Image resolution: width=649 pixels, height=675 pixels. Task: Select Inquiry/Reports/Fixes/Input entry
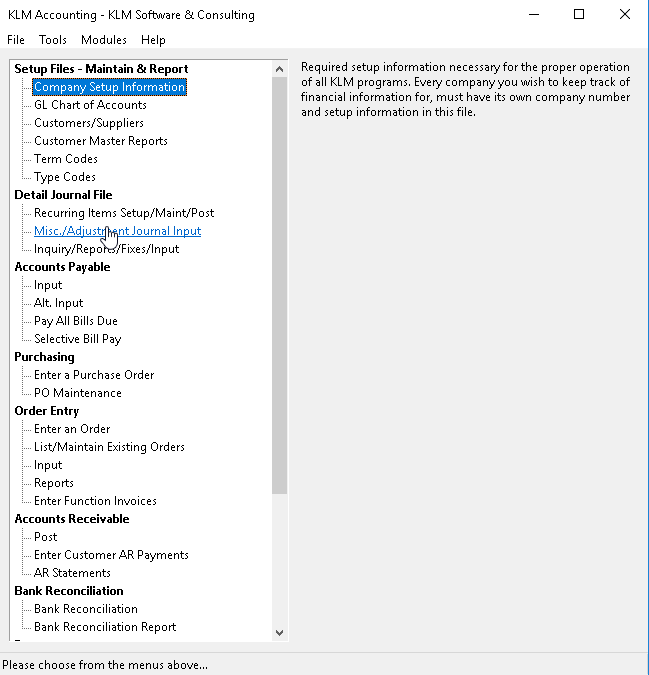(x=106, y=249)
